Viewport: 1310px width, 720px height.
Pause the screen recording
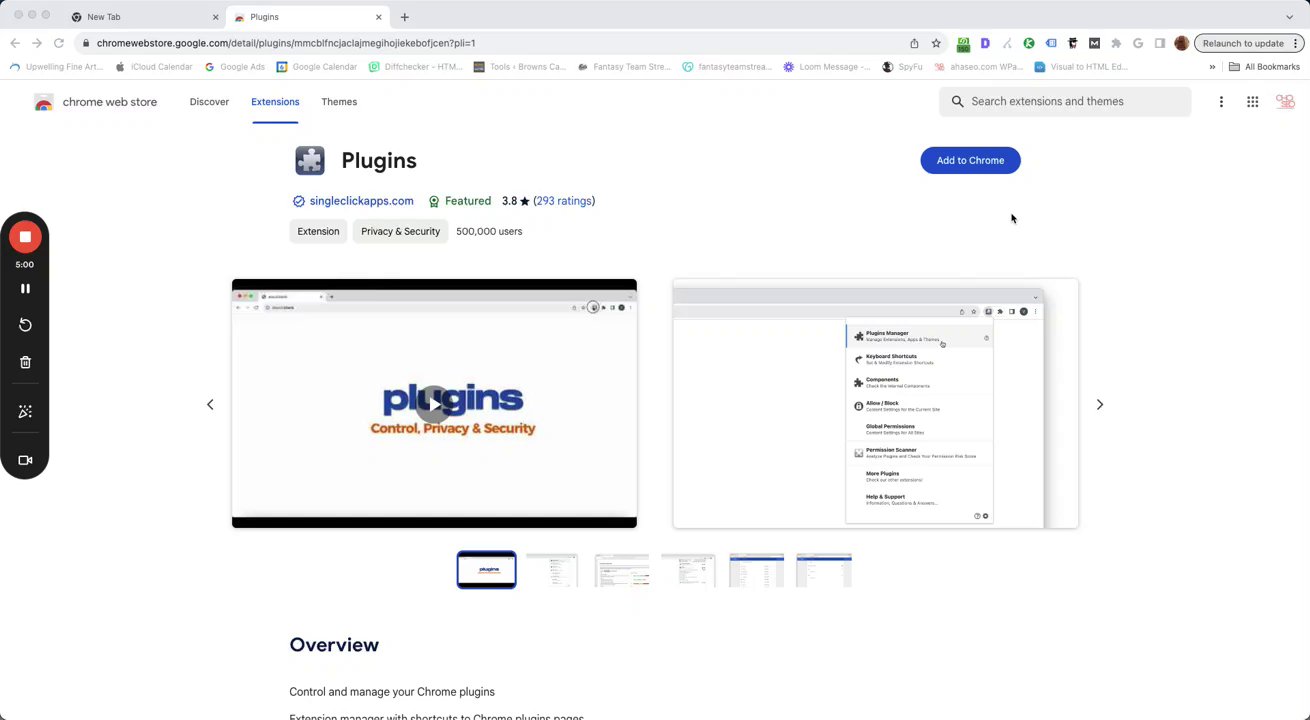click(x=25, y=288)
